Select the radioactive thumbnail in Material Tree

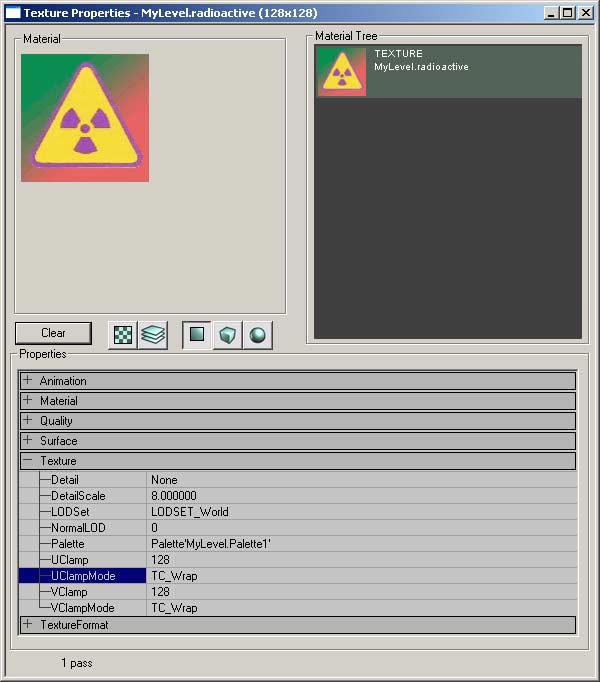point(342,71)
